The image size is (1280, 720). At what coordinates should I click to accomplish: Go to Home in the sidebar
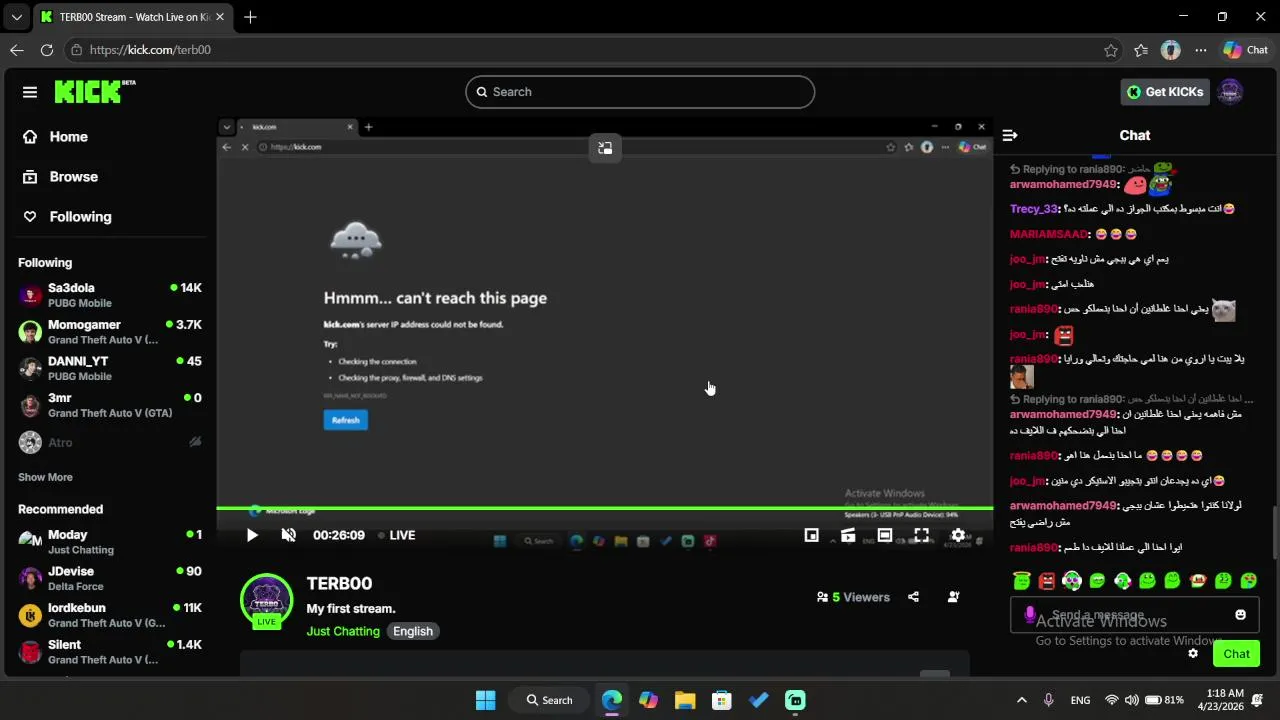55,137
